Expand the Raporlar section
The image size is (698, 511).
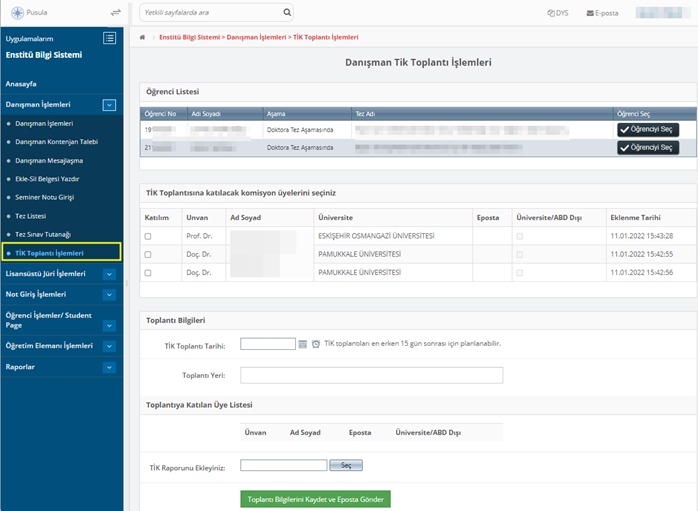109,367
